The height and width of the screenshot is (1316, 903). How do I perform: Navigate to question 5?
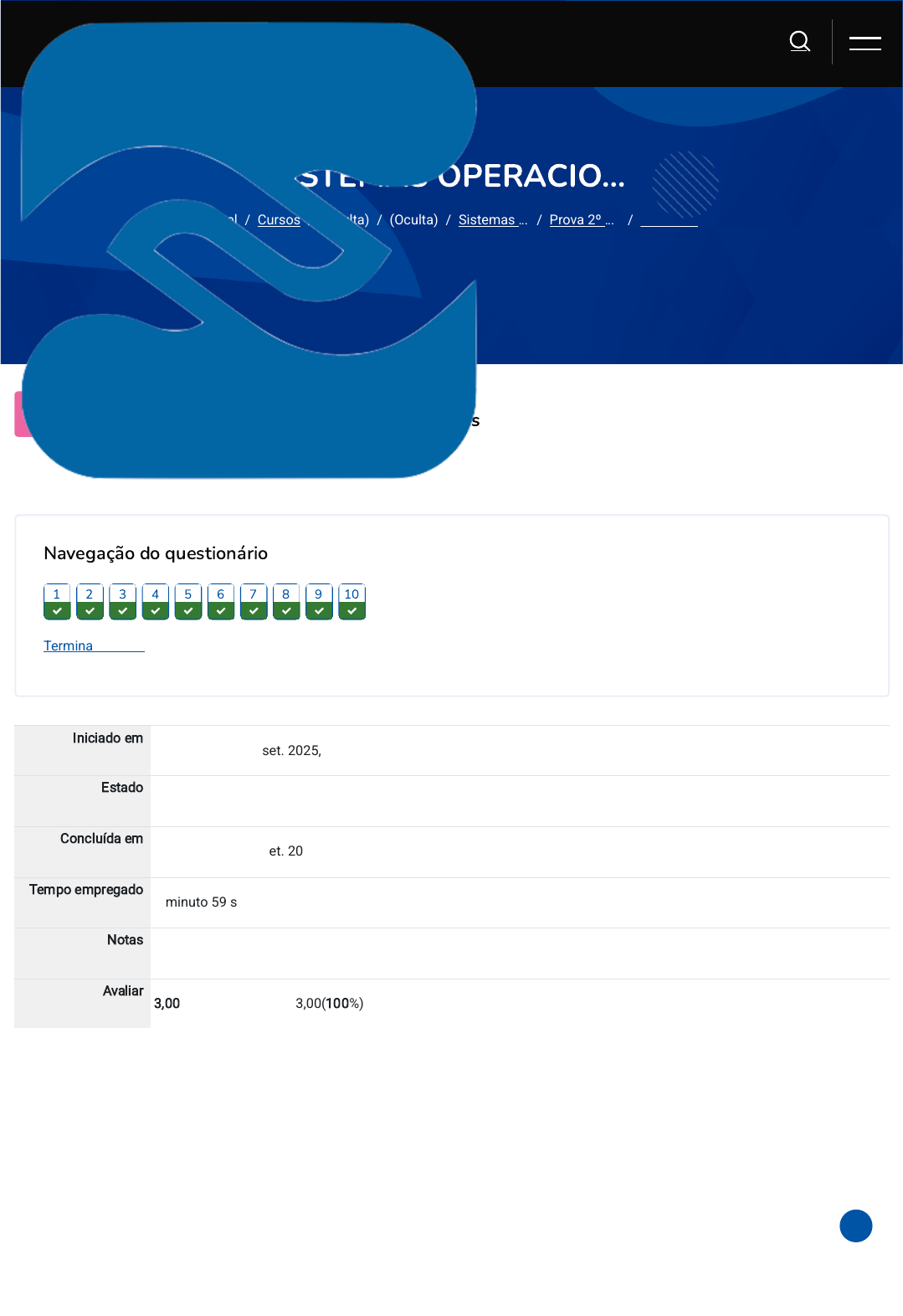point(187,601)
